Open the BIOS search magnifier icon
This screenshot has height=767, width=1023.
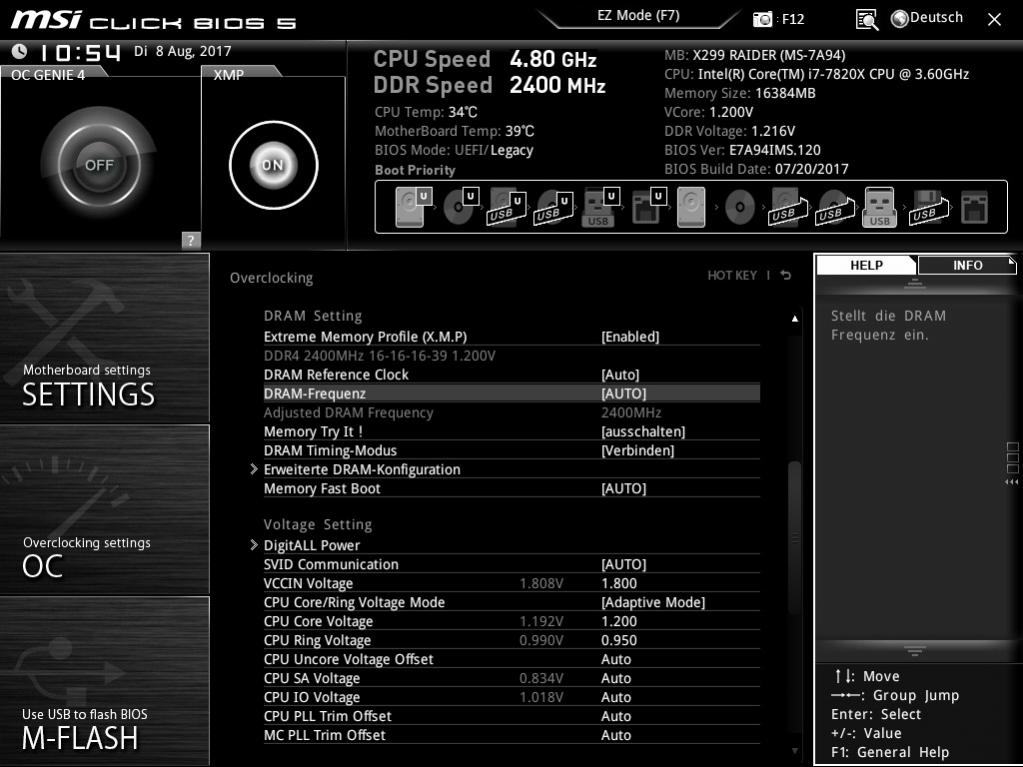tap(866, 20)
